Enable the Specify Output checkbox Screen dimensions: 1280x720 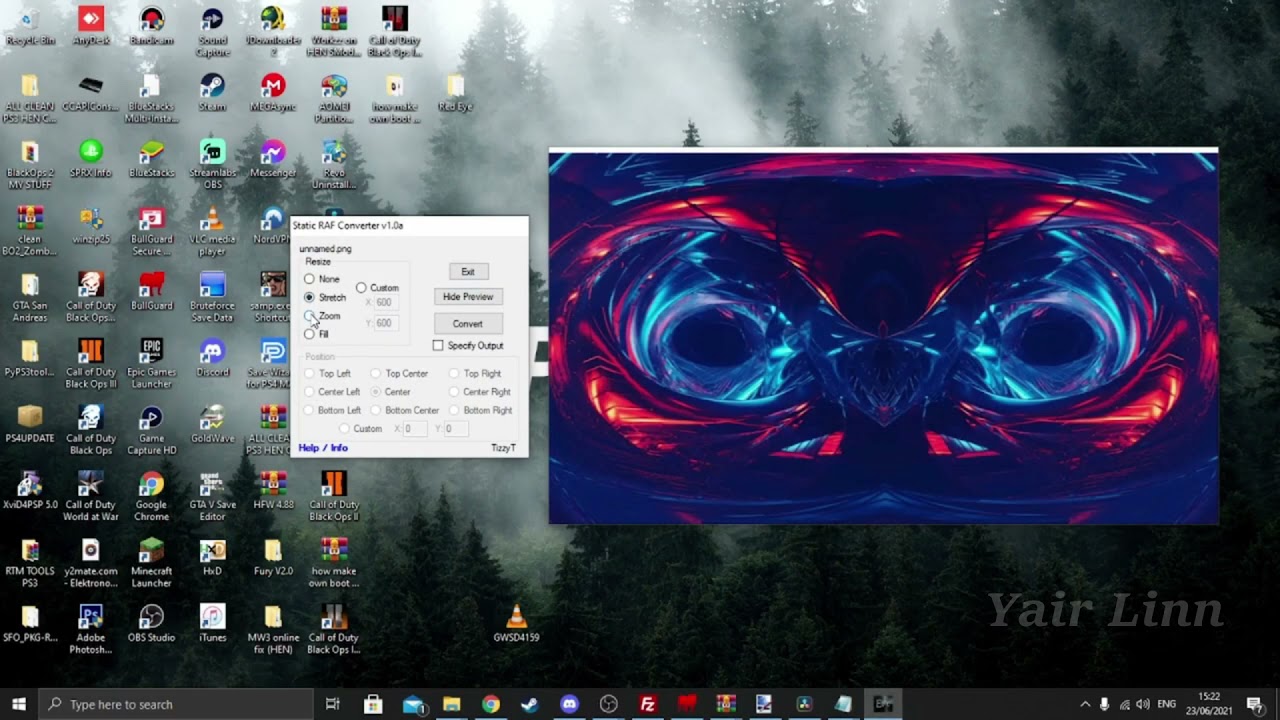[x=468, y=346]
